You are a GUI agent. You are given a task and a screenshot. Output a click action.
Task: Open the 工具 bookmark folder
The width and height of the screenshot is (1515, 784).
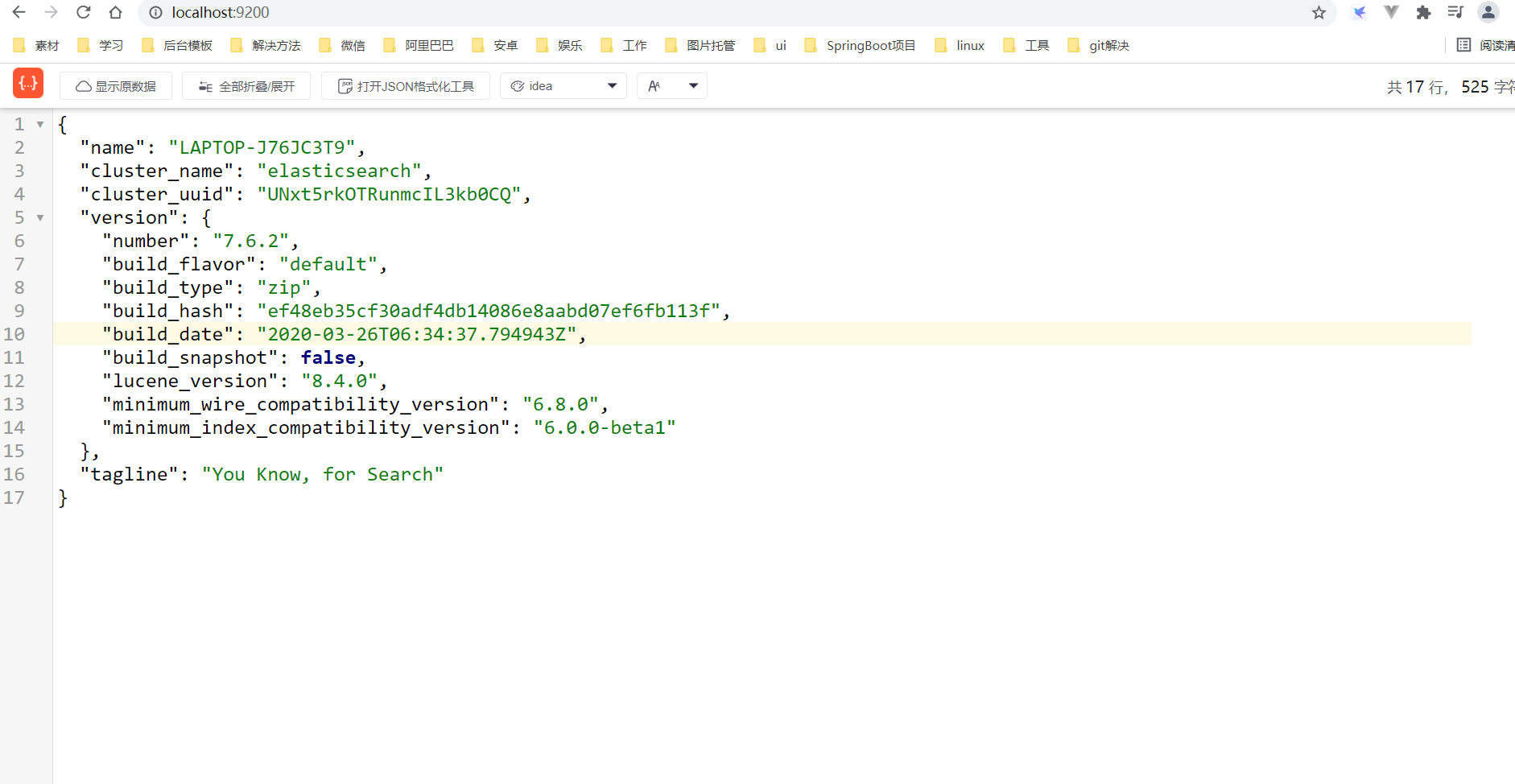point(1026,45)
